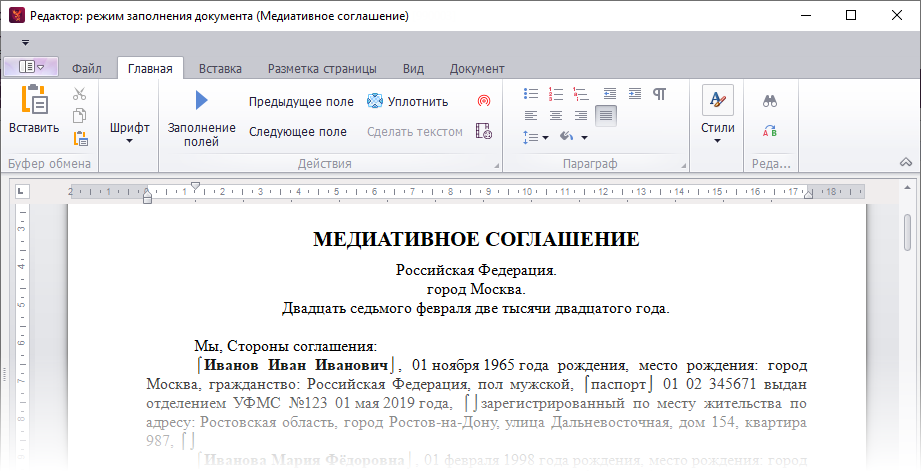
Task: Collapse the ribbon with the chevron
Action: tap(906, 162)
